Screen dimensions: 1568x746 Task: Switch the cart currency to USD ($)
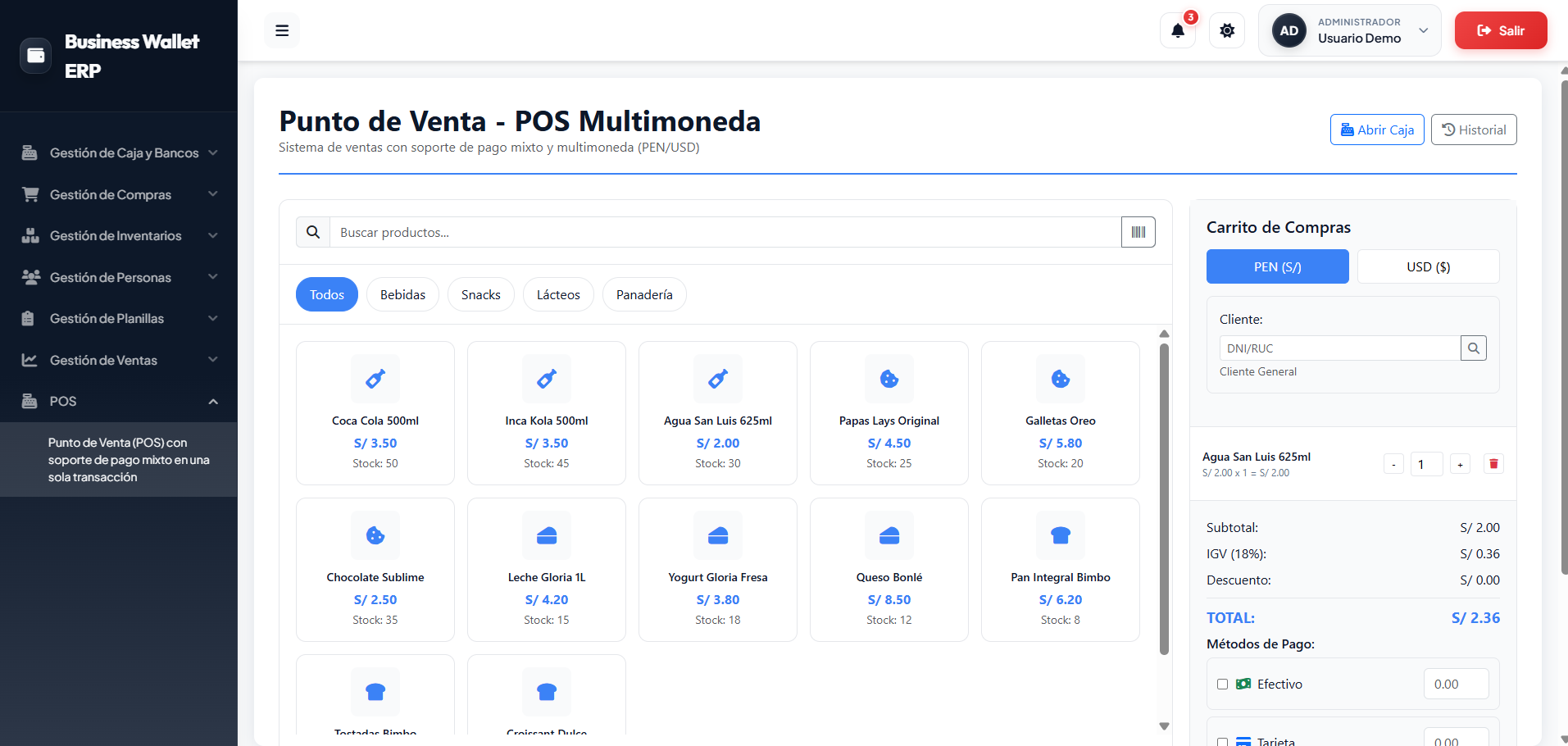1428,266
